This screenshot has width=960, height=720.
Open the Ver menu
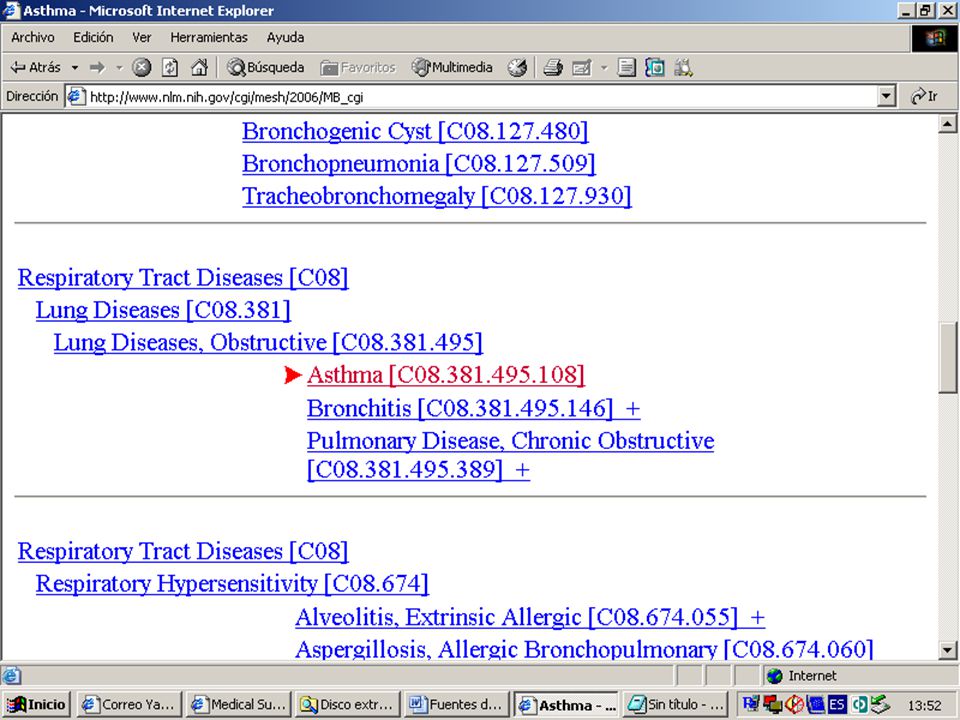(141, 37)
